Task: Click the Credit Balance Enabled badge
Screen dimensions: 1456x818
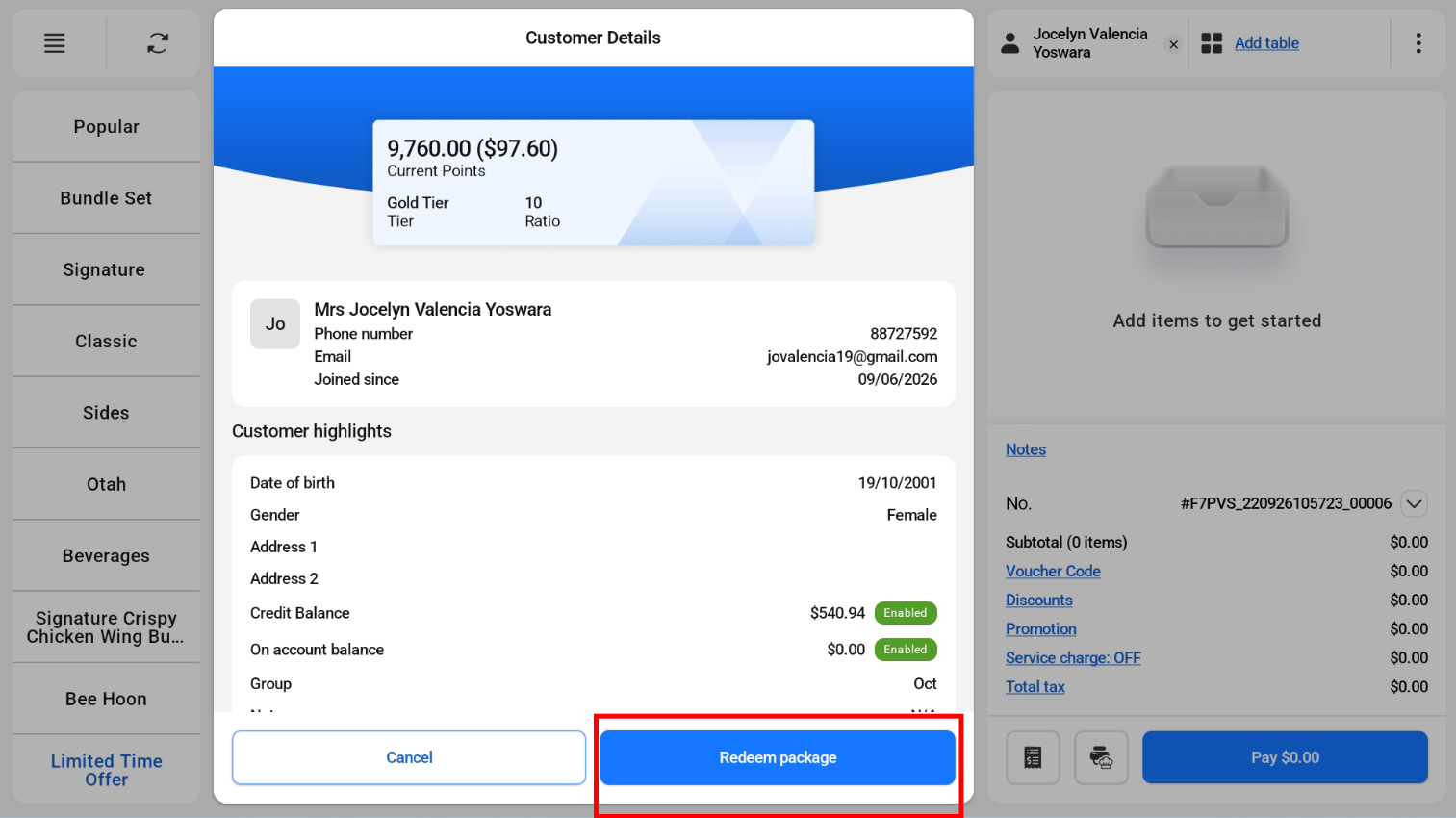Action: click(906, 613)
